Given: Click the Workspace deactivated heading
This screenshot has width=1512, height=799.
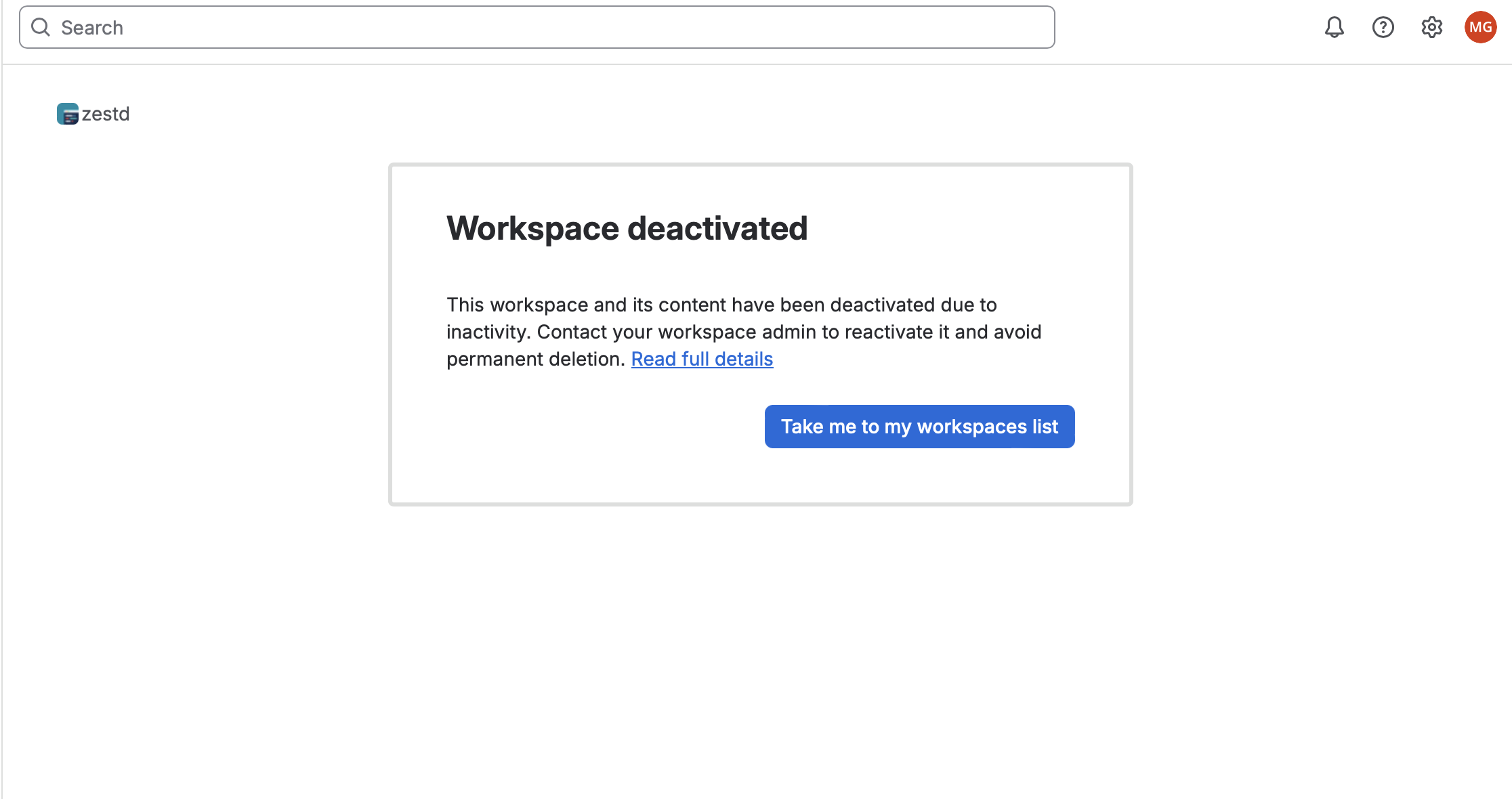Looking at the screenshot, I should 627,228.
